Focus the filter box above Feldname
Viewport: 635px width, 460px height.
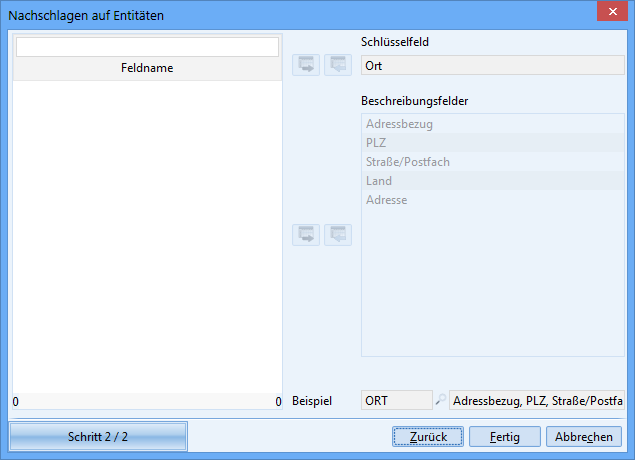pos(147,47)
